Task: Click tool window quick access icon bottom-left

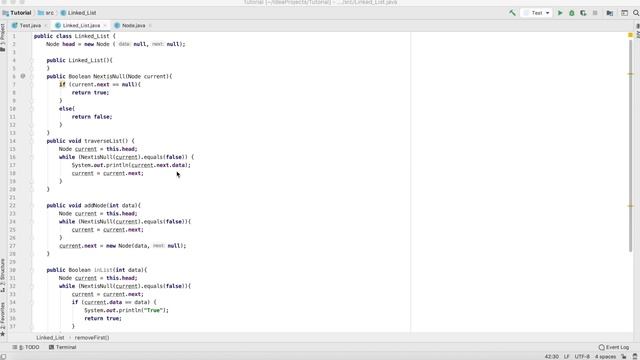Action: click(3, 357)
